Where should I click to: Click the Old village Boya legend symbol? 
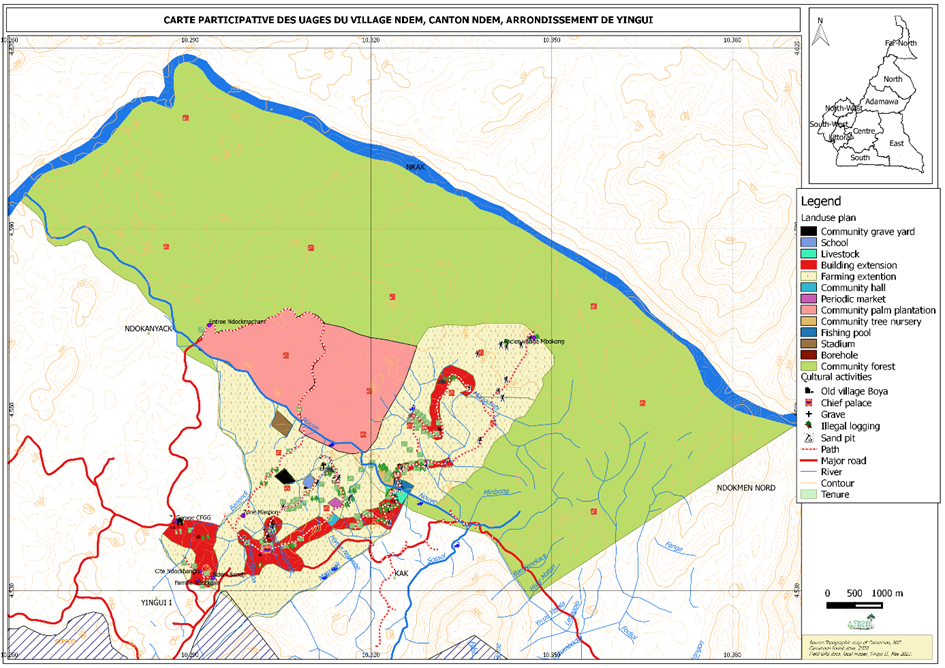click(x=809, y=391)
